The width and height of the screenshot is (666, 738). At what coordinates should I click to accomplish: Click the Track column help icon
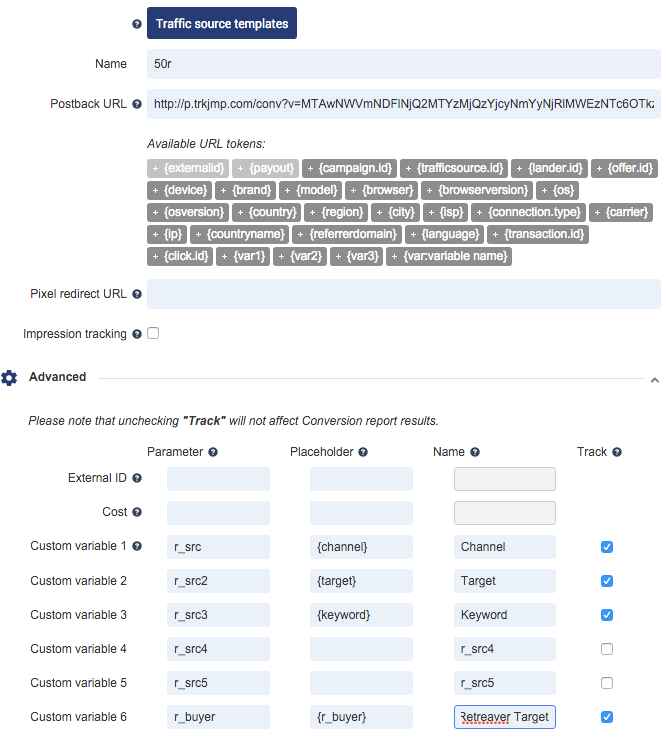click(x=617, y=452)
